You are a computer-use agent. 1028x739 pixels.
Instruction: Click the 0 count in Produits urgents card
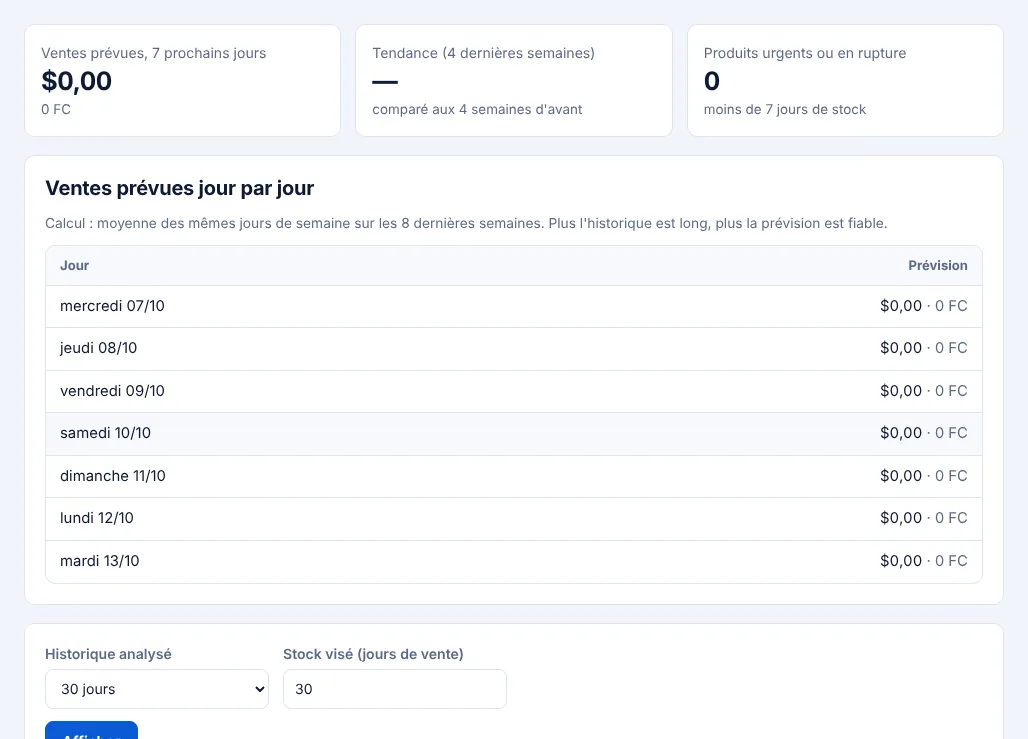tap(712, 81)
